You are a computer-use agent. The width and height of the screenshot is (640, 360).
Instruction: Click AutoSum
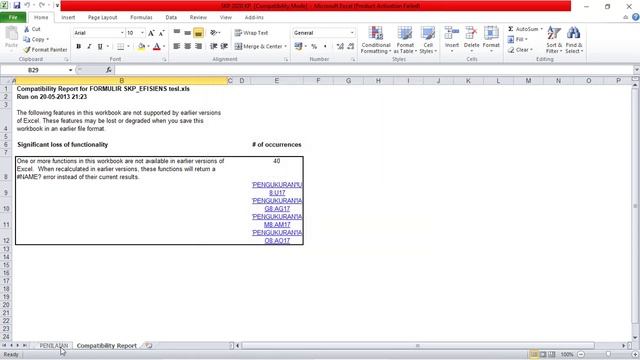click(x=523, y=29)
